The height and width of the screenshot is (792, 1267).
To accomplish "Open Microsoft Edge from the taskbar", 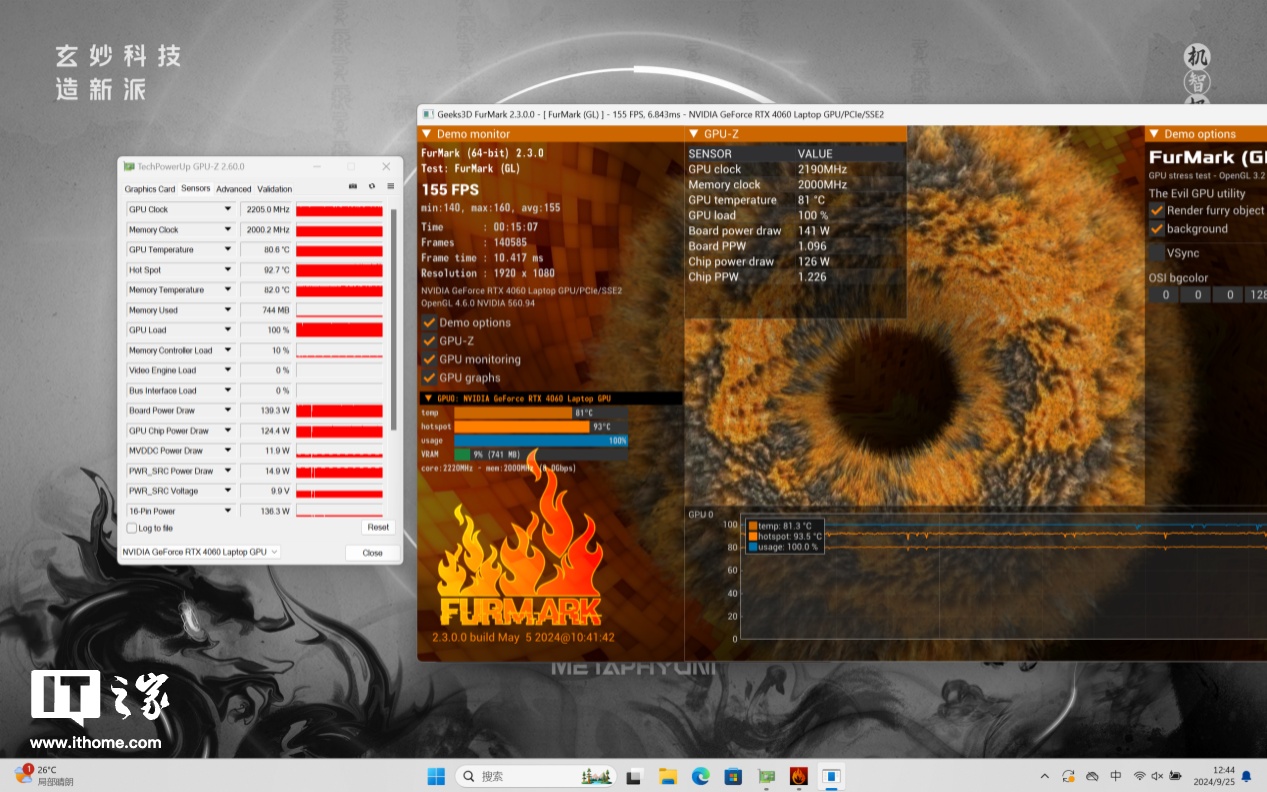I will point(700,776).
